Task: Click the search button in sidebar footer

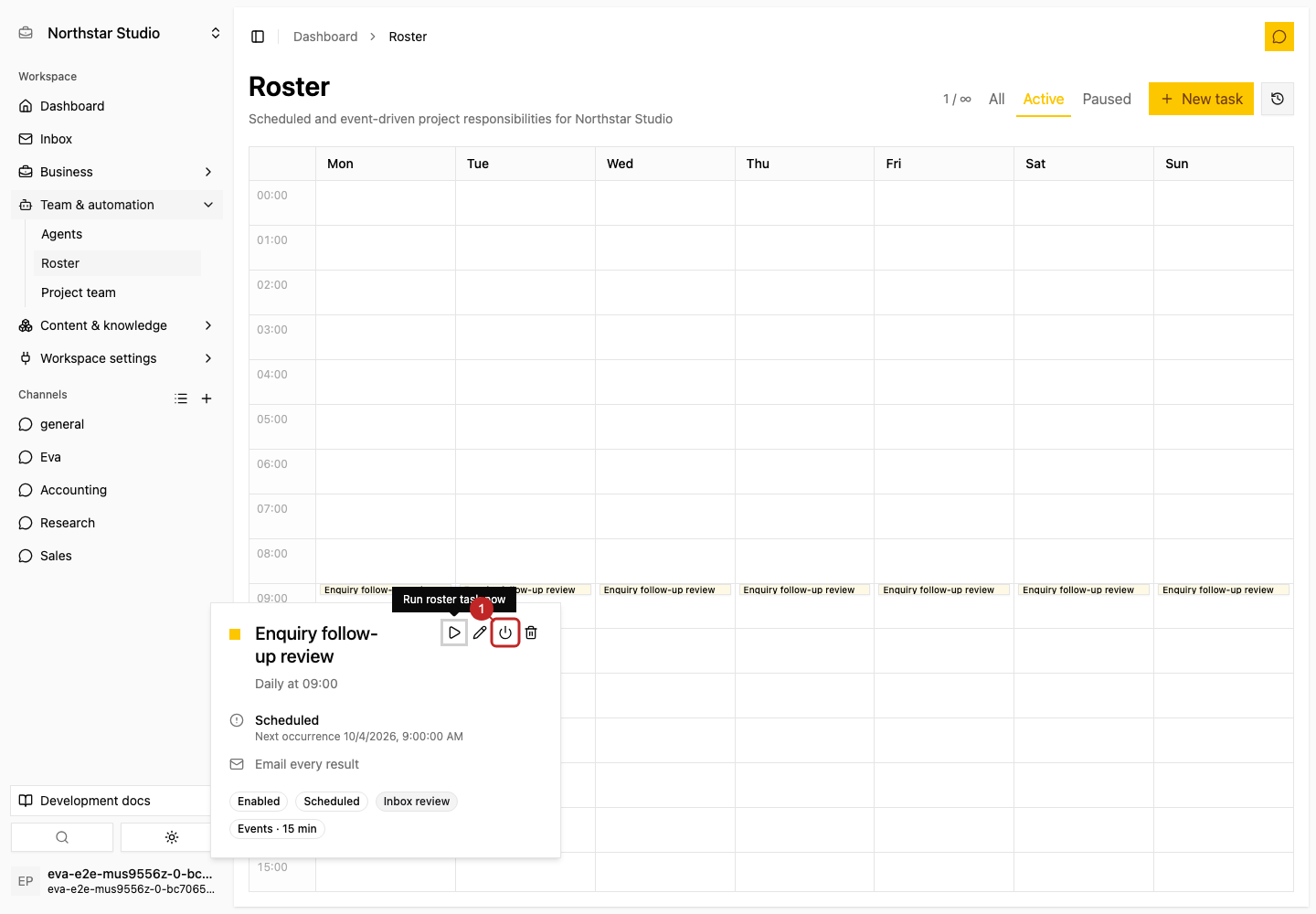Action: [62, 837]
